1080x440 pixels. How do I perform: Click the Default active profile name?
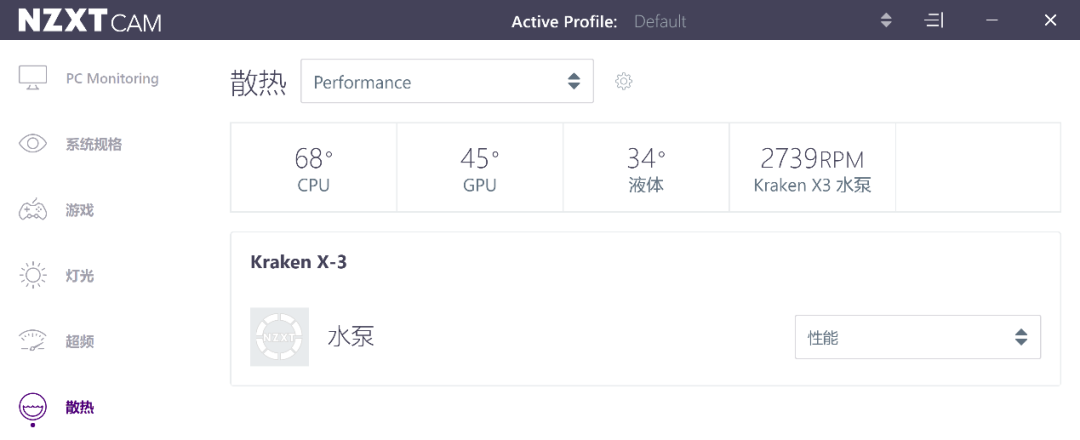click(660, 21)
